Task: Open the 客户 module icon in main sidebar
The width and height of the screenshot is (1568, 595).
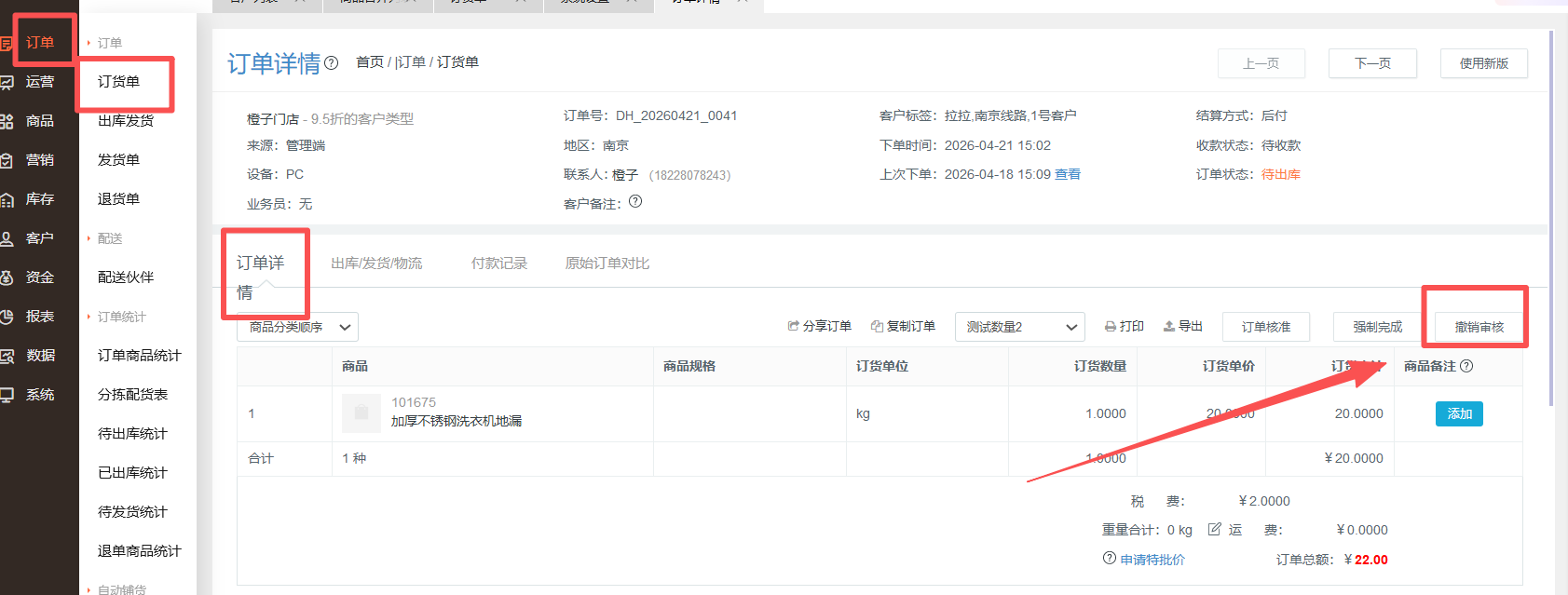Action: (x=7, y=238)
